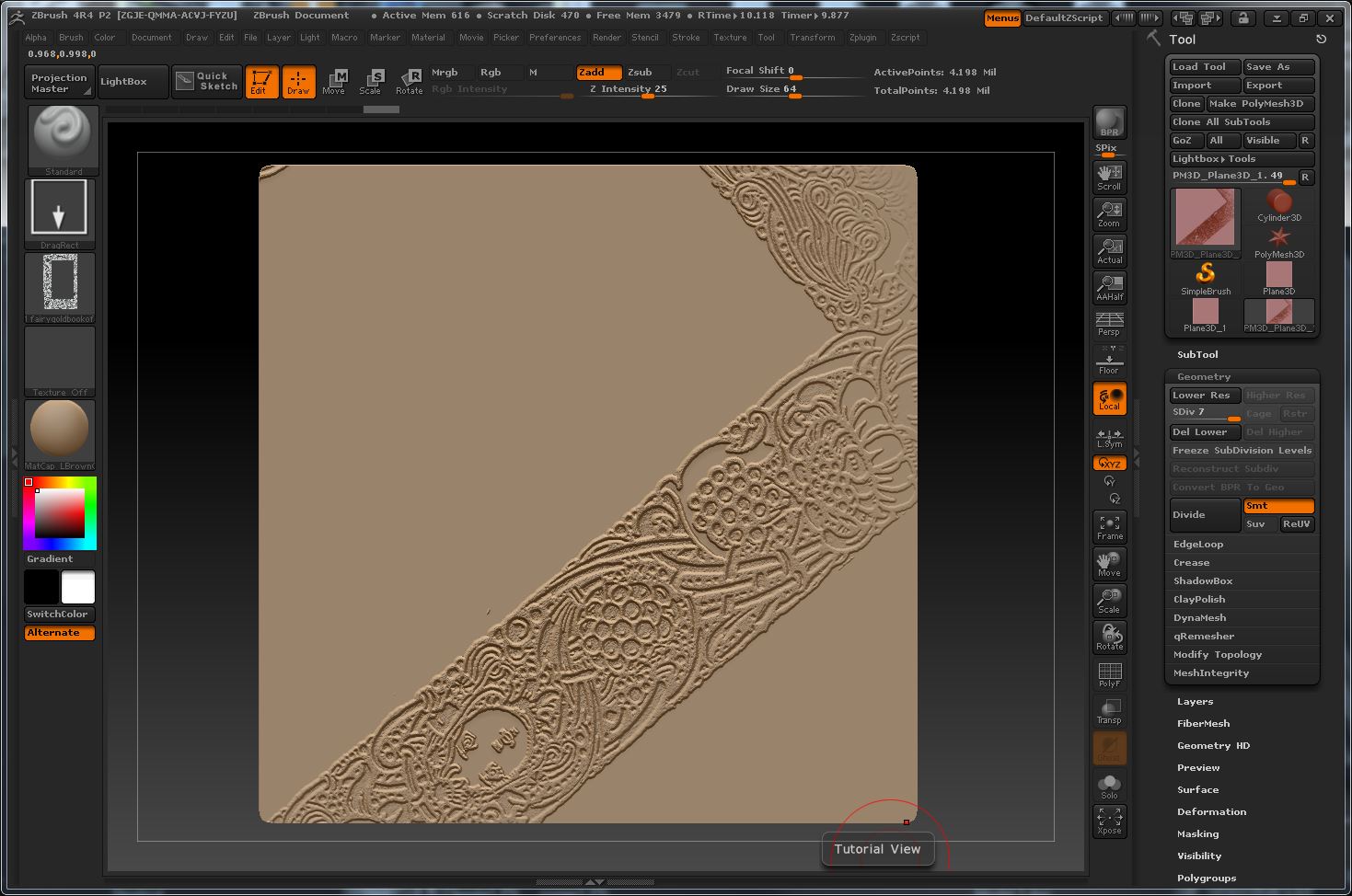Viewport: 1352px width, 896px height.
Task: Click the Tutorial View button
Action: click(x=877, y=849)
